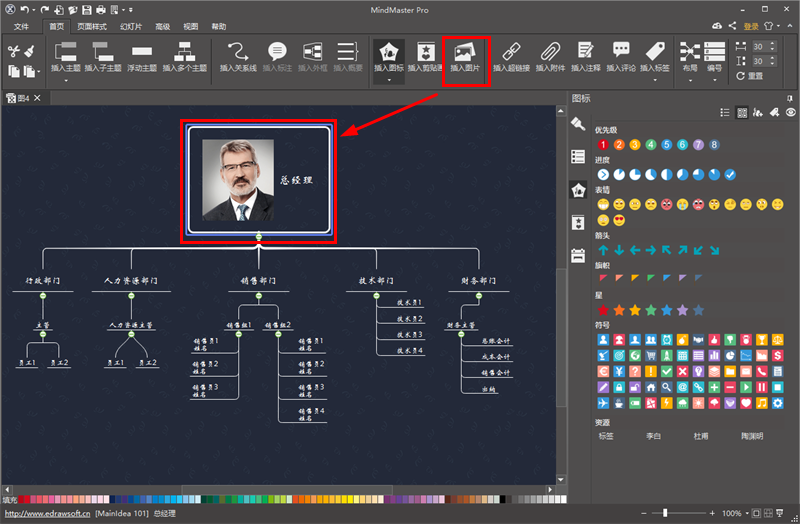
Task: Select the Format Painter brush in ribbon
Action: [x=29, y=51]
